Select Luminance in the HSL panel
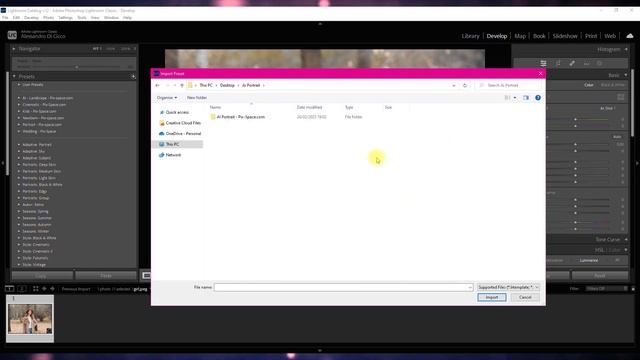Screen dimensions: 640x360 click(589, 260)
